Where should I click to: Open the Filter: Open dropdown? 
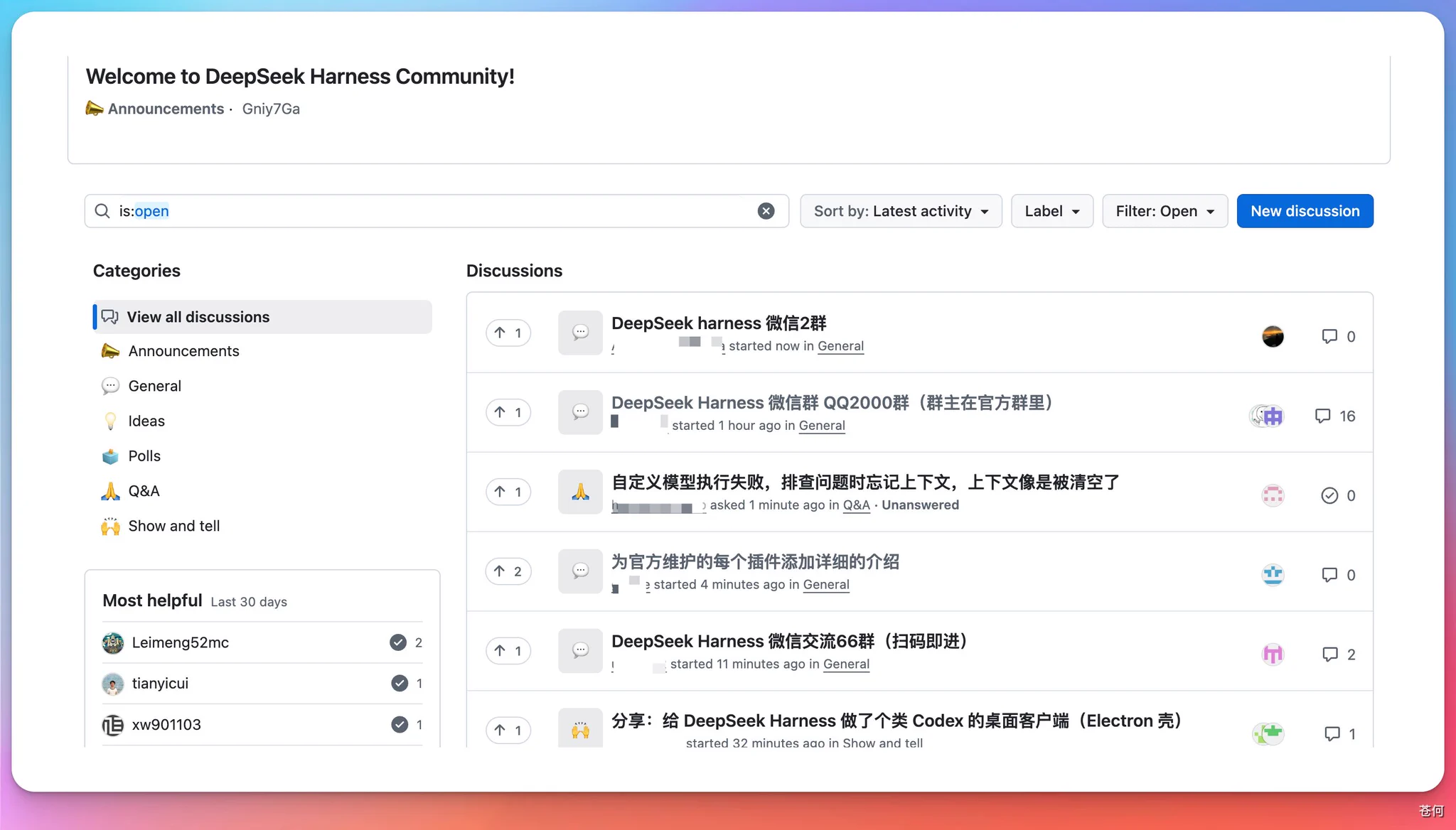tap(1165, 211)
